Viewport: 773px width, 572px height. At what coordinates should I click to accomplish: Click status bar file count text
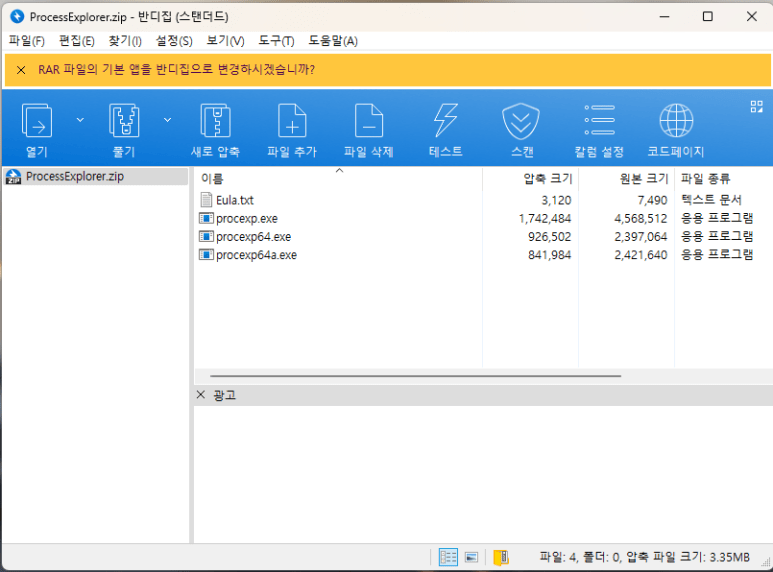(644, 557)
